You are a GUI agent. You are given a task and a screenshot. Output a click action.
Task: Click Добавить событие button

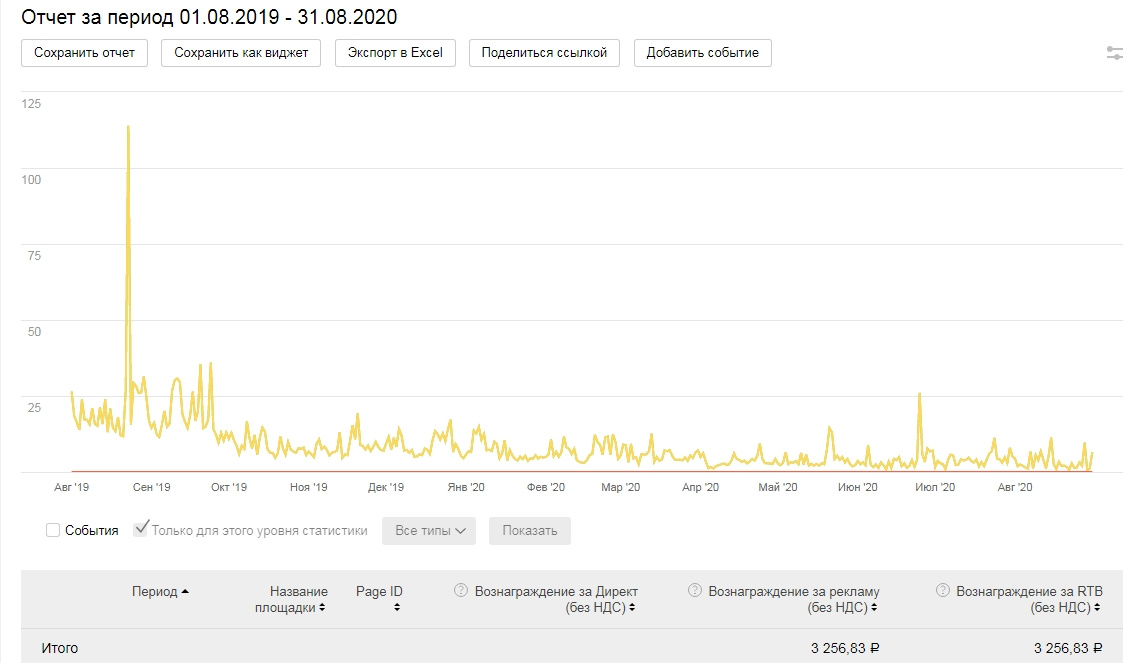(702, 52)
